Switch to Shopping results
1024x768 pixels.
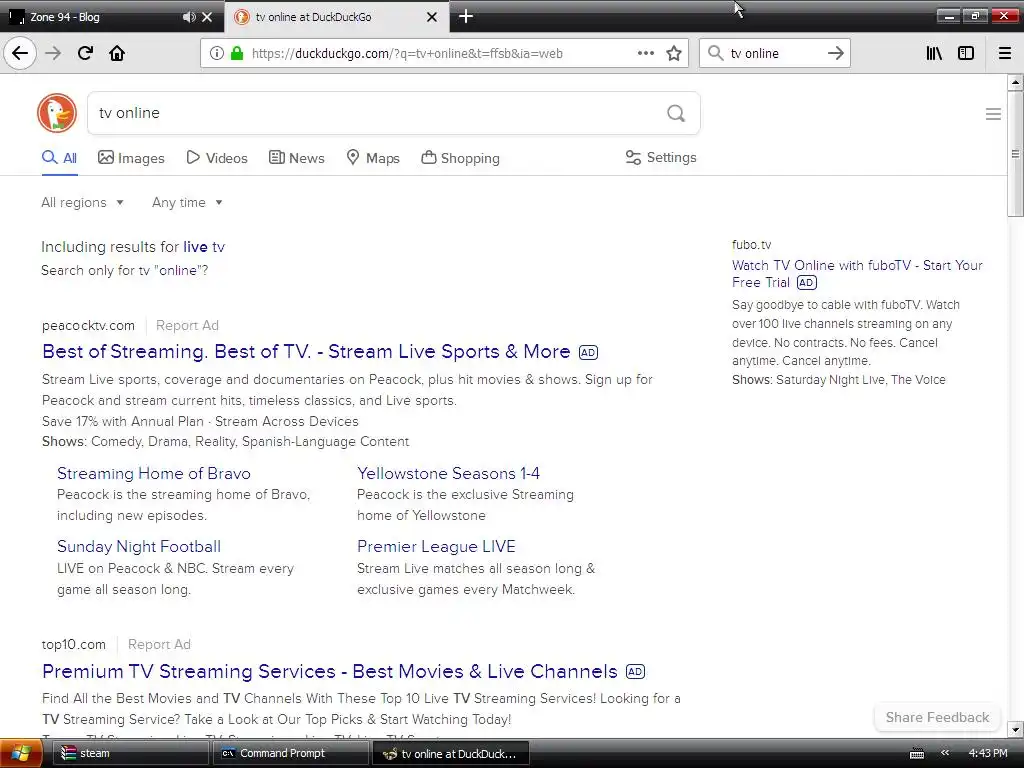(x=460, y=158)
